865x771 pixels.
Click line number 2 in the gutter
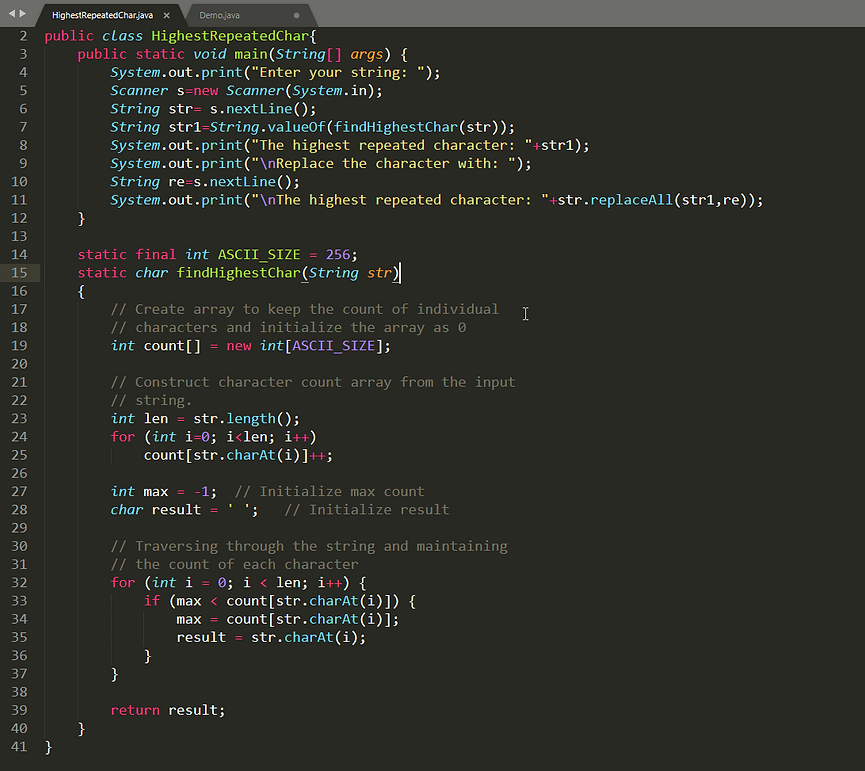pyautogui.click(x=23, y=36)
